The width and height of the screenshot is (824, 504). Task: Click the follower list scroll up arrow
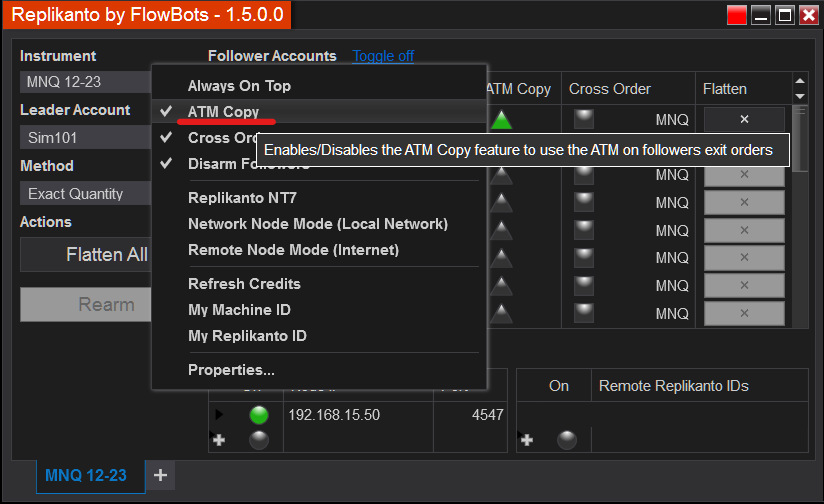800,81
